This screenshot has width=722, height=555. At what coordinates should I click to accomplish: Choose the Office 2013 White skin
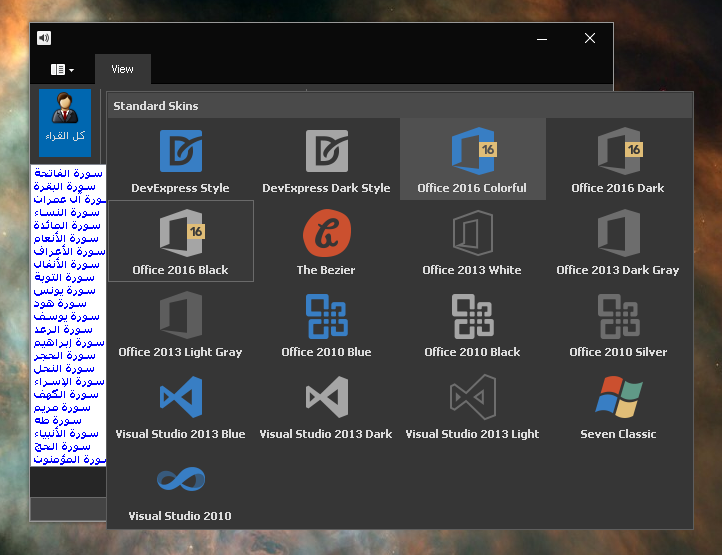(472, 233)
